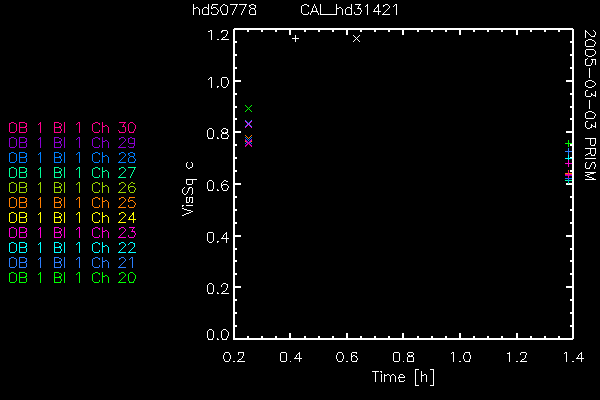Click the hd50778 title label

coord(224,10)
